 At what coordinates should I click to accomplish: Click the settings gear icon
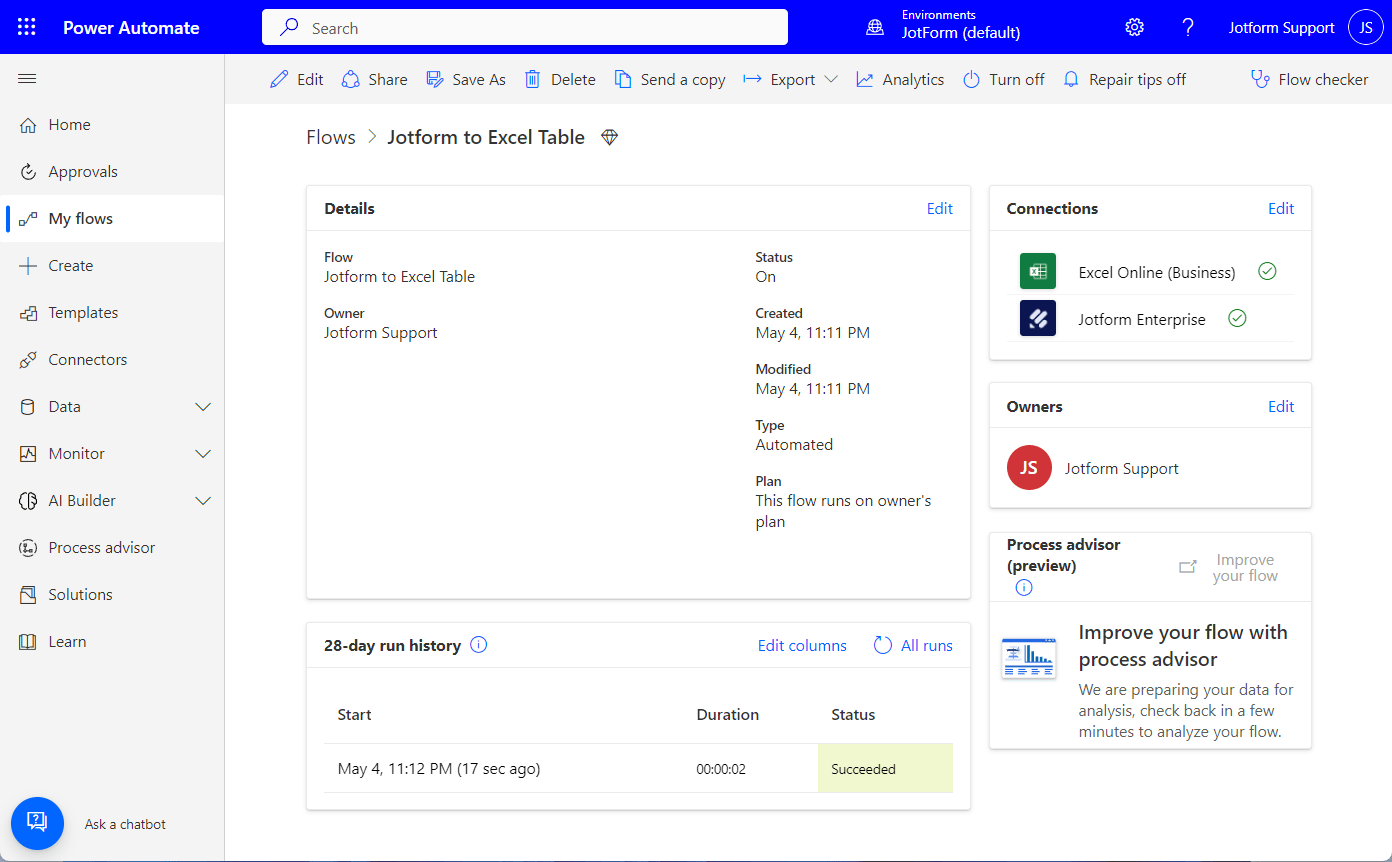click(1134, 27)
